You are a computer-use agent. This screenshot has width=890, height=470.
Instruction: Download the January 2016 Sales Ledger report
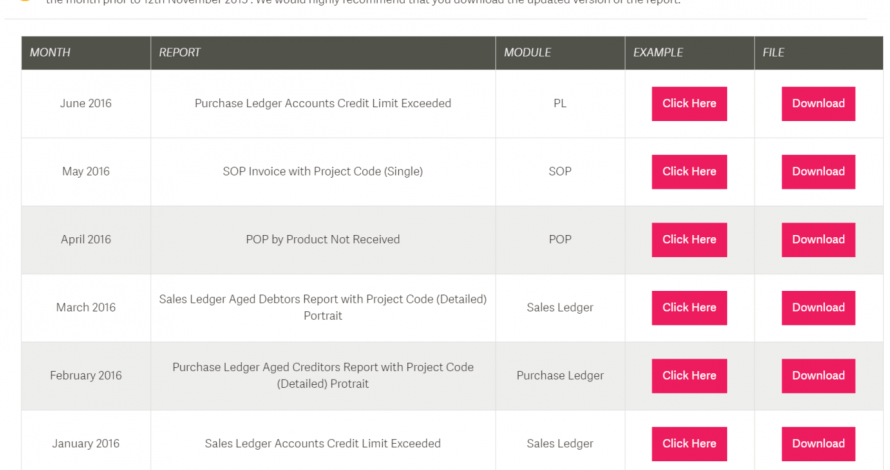pyautogui.click(x=818, y=444)
